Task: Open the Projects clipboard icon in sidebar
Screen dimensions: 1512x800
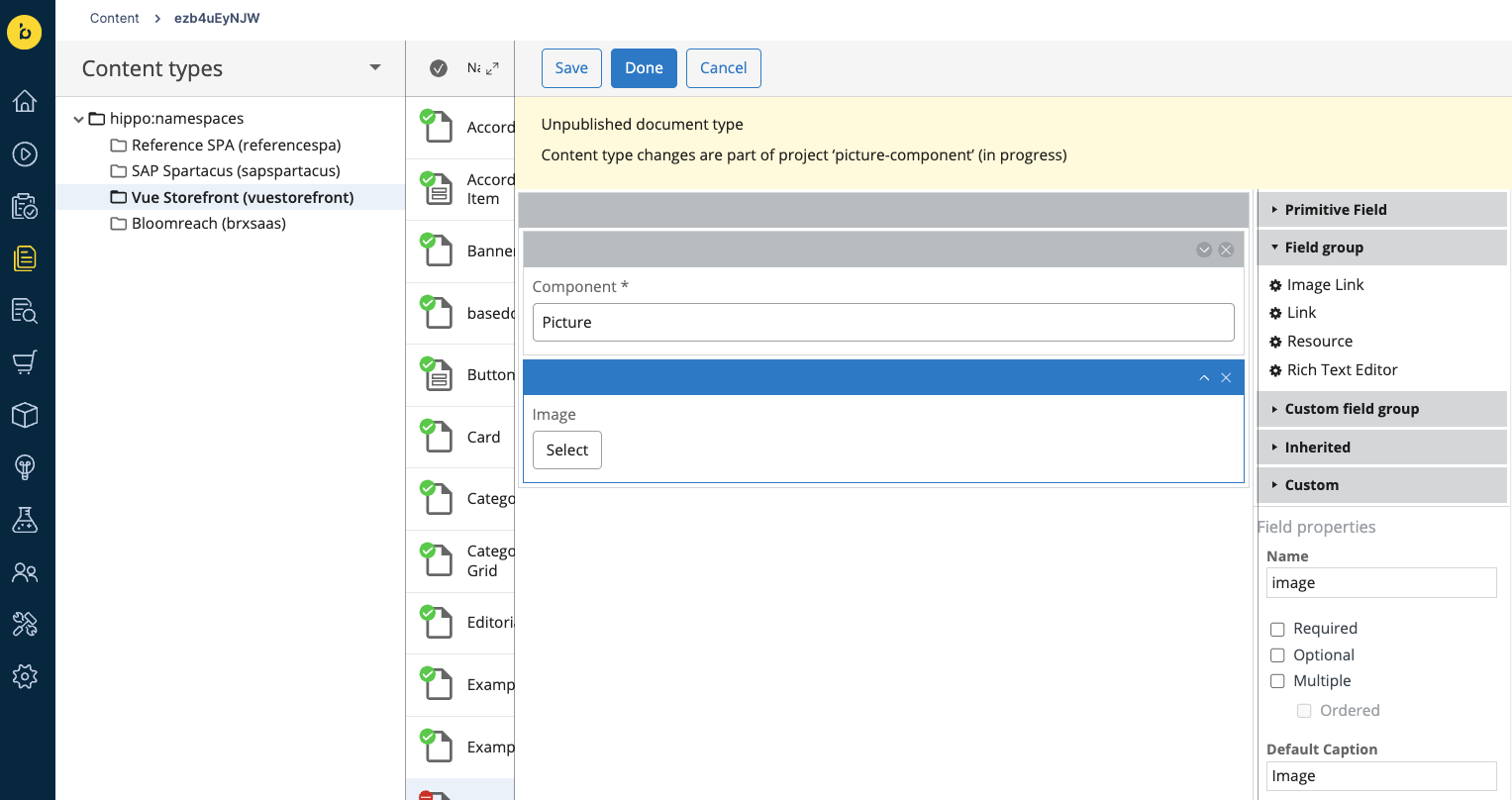Action: click(25, 206)
